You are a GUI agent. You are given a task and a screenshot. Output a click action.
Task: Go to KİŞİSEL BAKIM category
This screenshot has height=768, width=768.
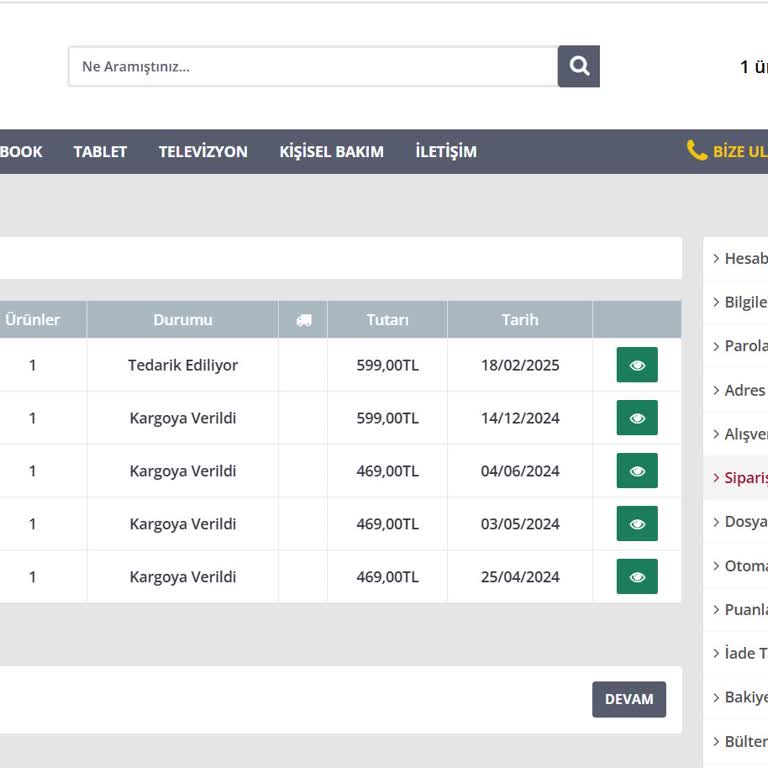331,152
